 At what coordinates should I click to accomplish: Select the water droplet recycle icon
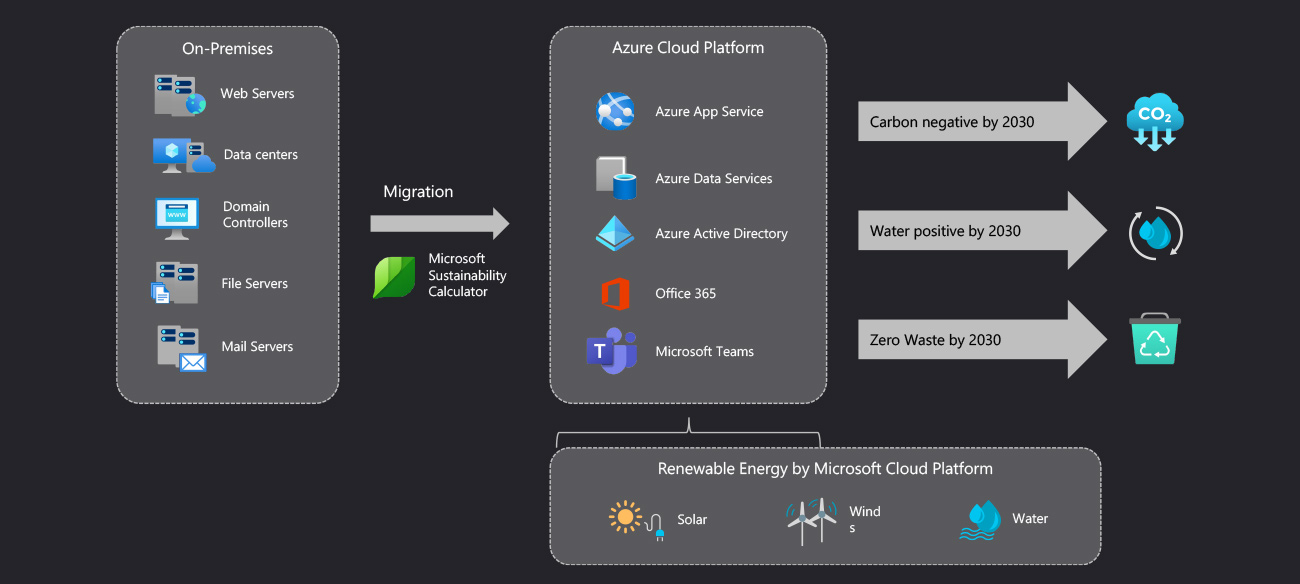pos(1155,233)
